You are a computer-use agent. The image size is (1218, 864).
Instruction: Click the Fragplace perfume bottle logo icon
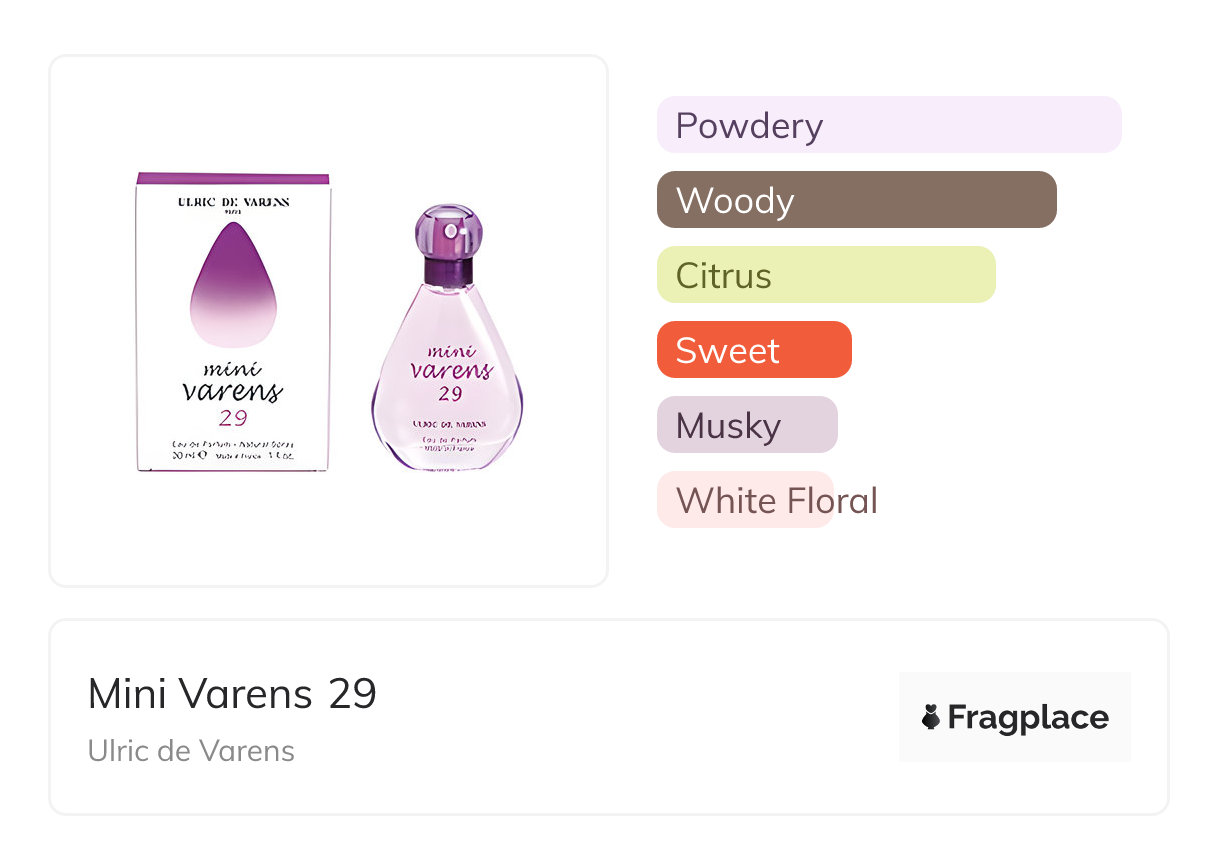pos(931,717)
